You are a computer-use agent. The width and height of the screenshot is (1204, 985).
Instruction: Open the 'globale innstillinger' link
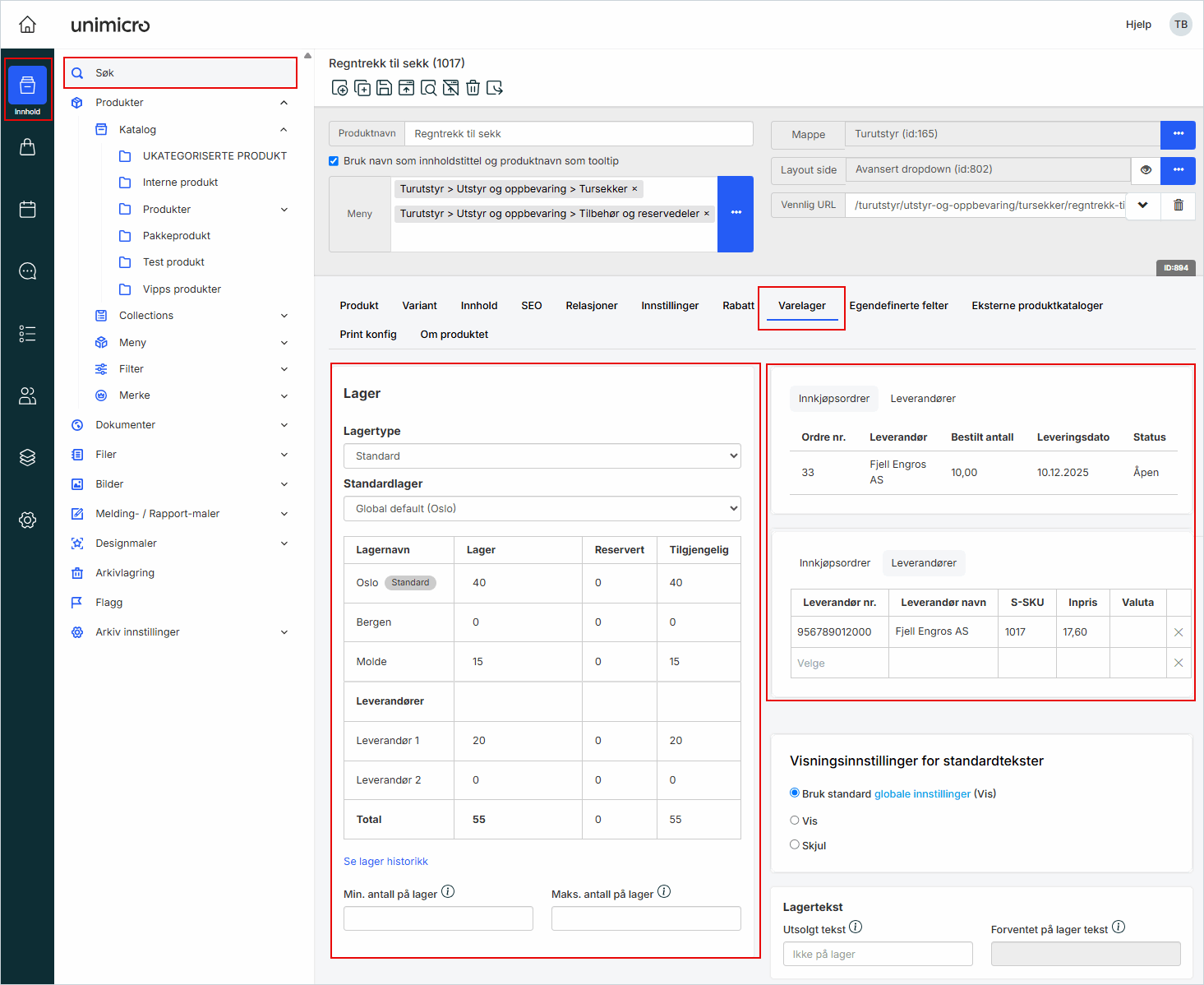(x=922, y=794)
